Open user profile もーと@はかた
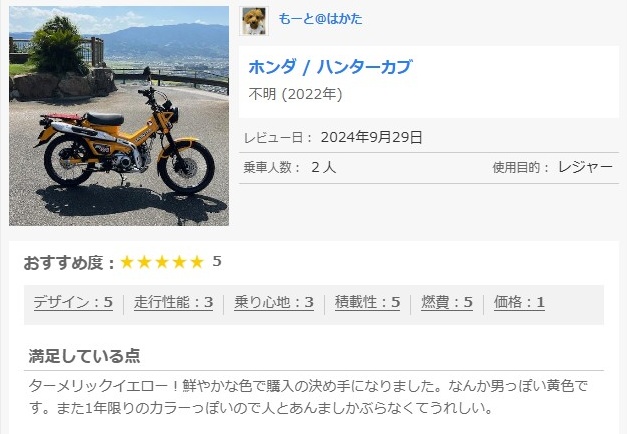 (320, 19)
